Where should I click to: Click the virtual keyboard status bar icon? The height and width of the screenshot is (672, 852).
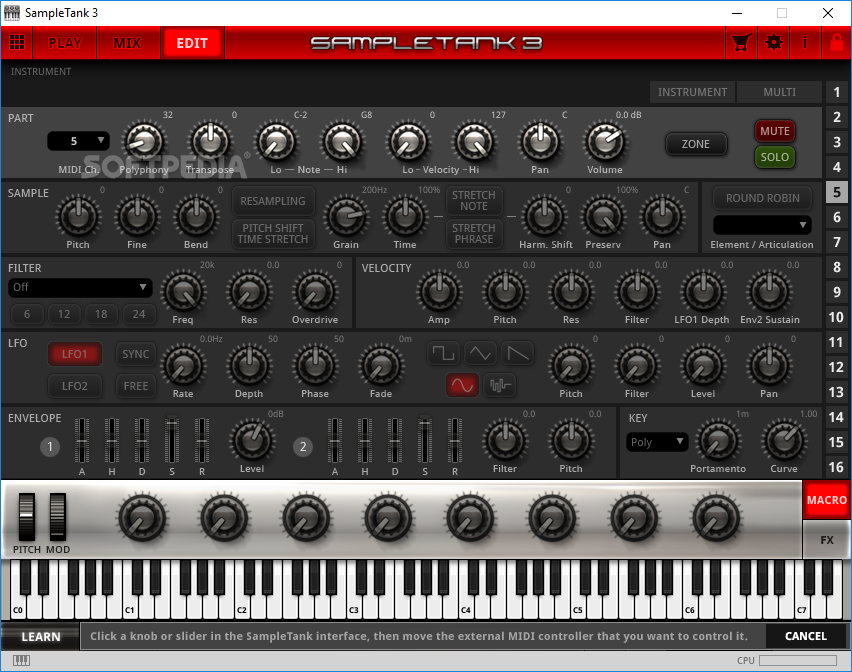point(21,660)
